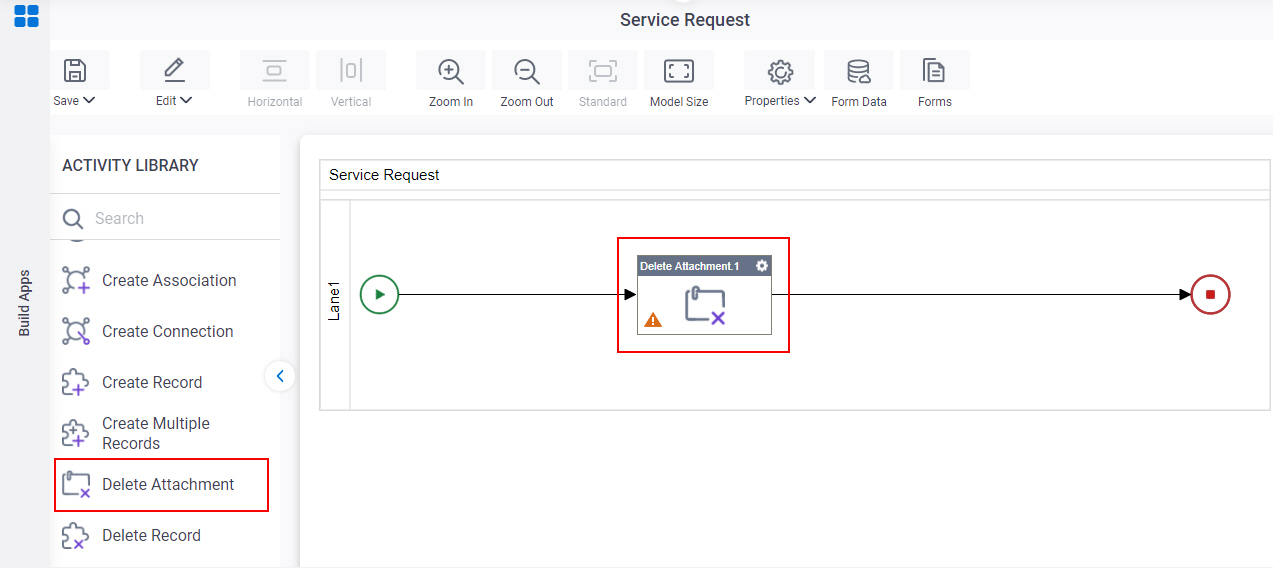The width and height of the screenshot is (1273, 568).
Task: Click the Save disk icon
Action: (x=75, y=71)
